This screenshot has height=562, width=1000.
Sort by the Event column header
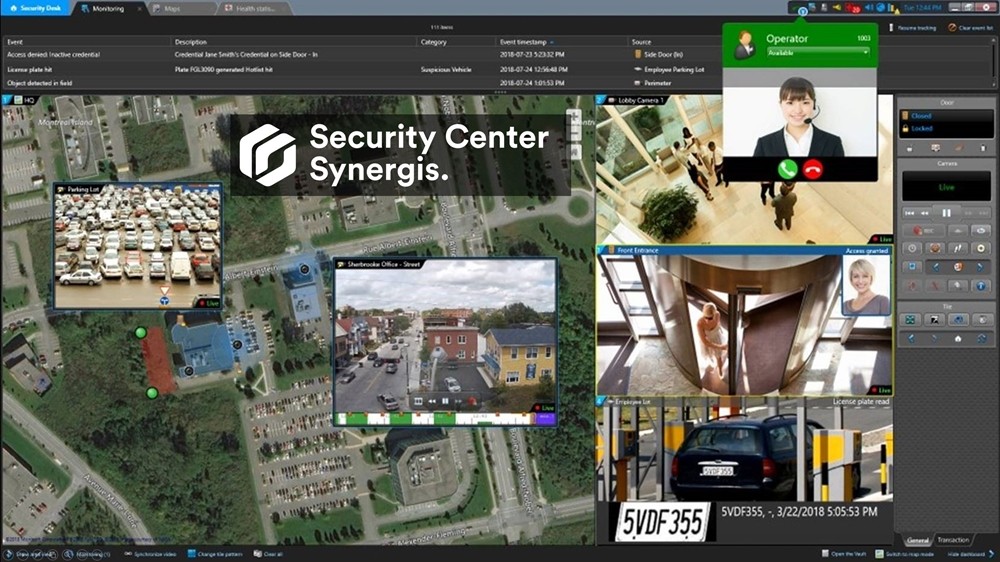coord(15,42)
